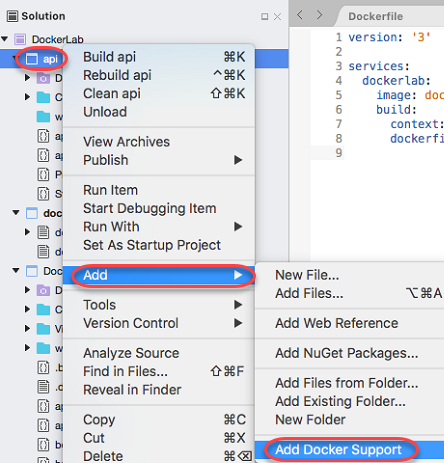The image size is (444, 463).
Task: Click the Solution pad icon
Action: 12,16
